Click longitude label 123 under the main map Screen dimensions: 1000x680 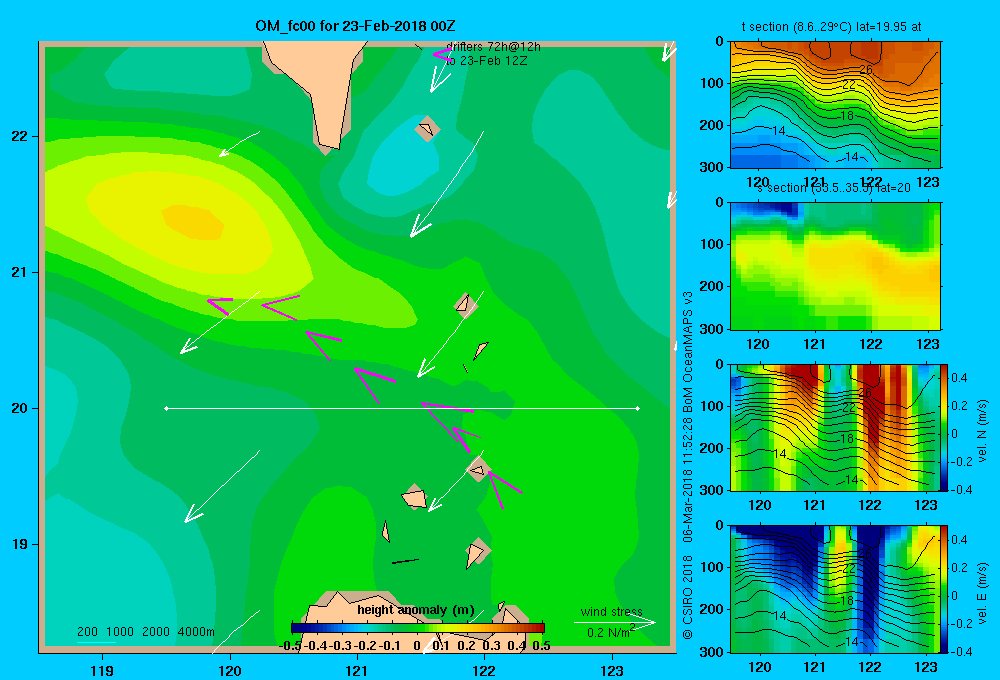pos(612,670)
